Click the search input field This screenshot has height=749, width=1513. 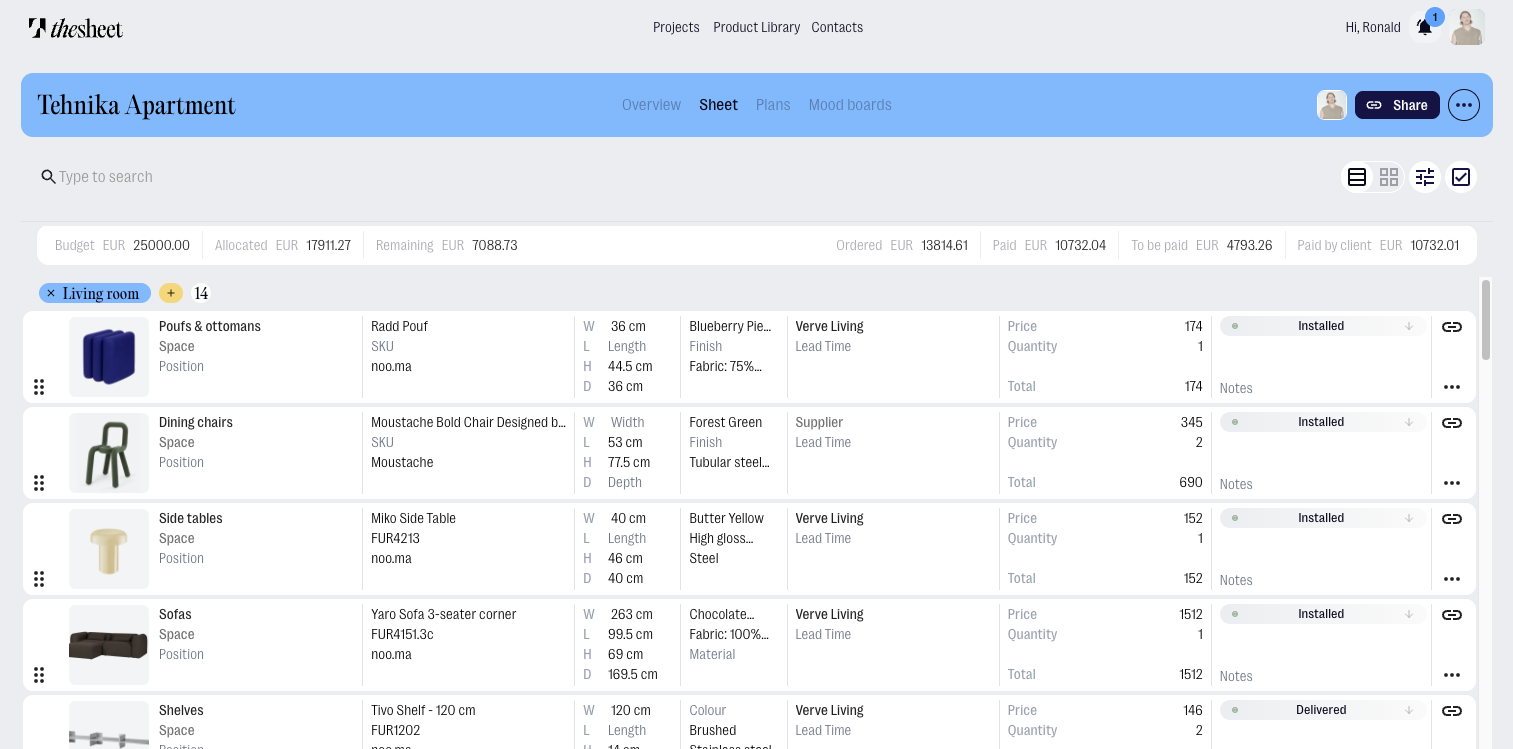pyautogui.click(x=200, y=177)
